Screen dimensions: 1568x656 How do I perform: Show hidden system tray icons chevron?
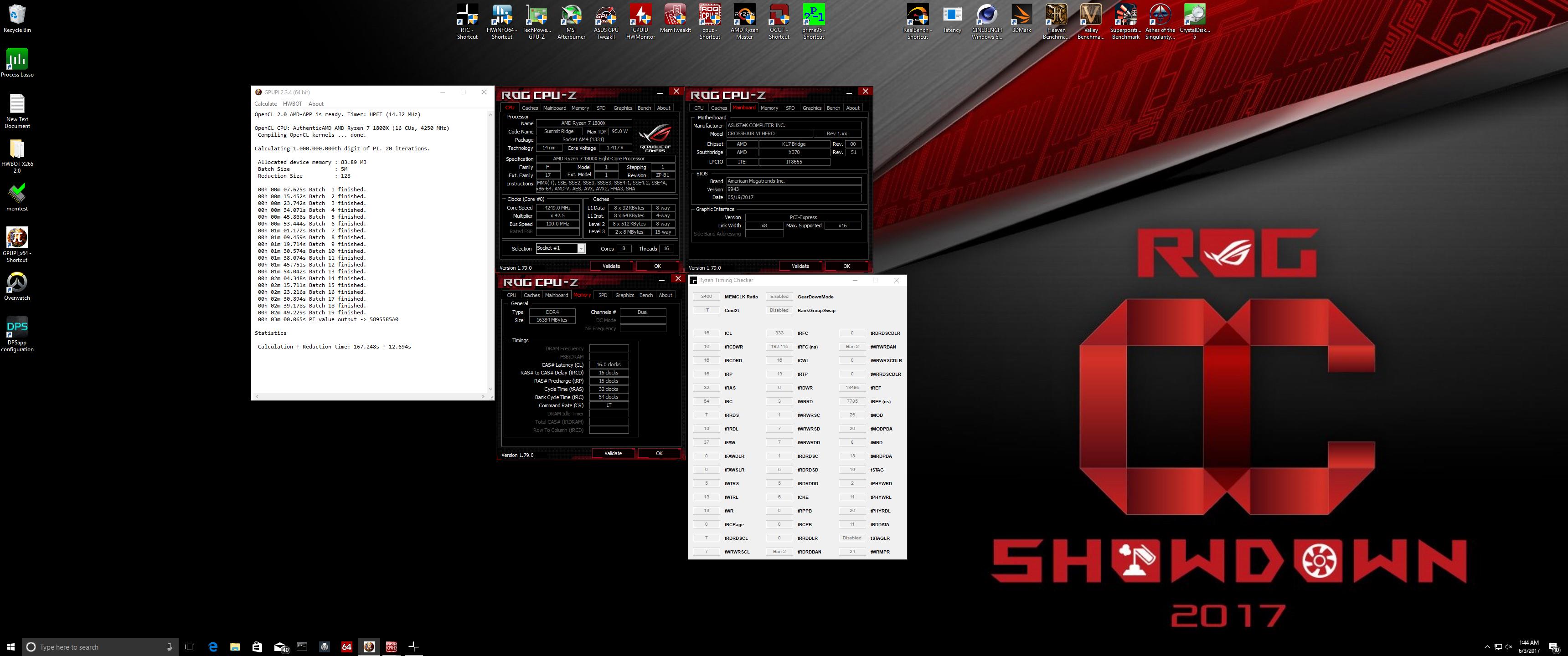click(1487, 647)
